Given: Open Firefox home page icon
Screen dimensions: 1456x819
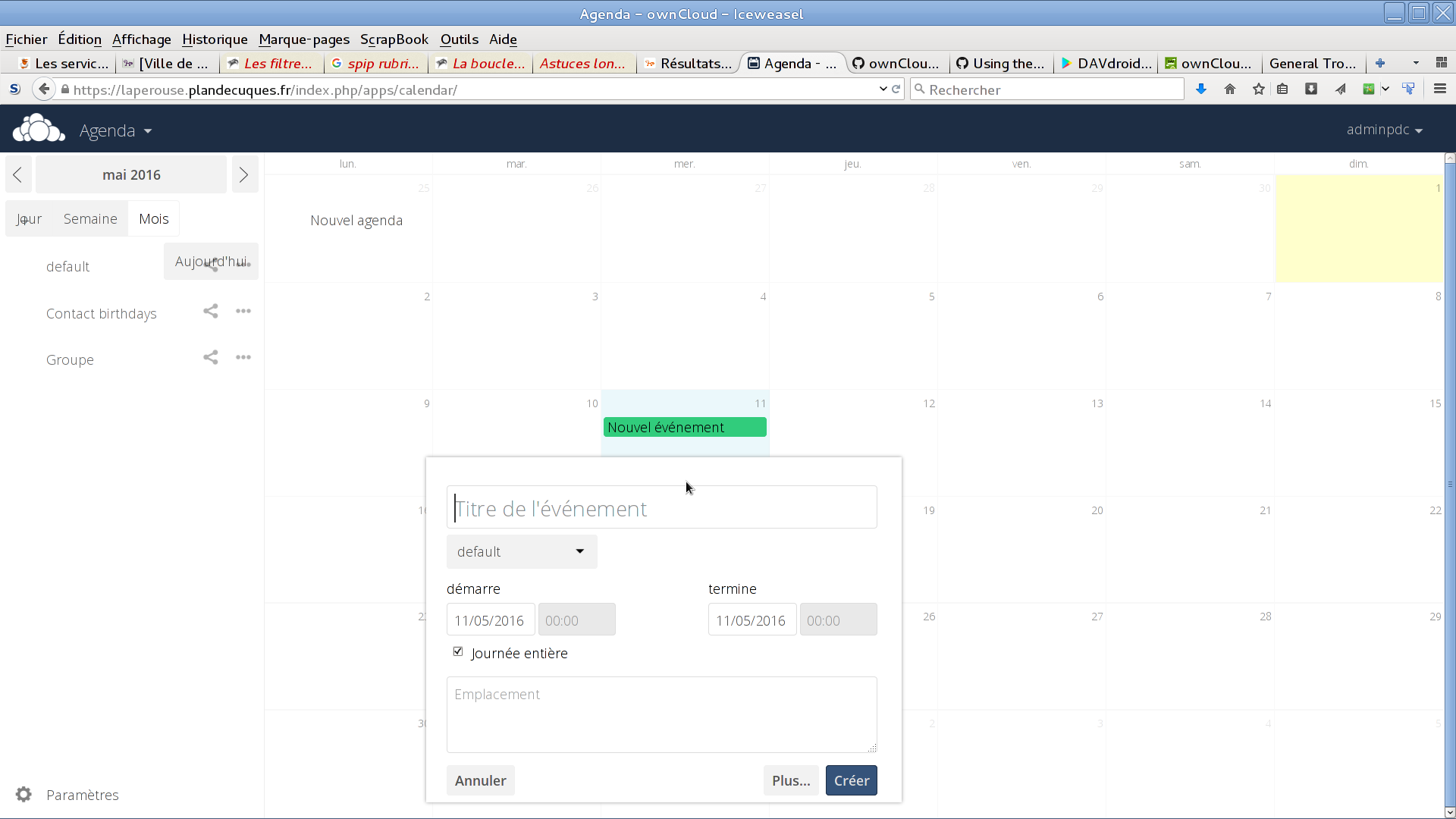Looking at the screenshot, I should click(x=1230, y=89).
